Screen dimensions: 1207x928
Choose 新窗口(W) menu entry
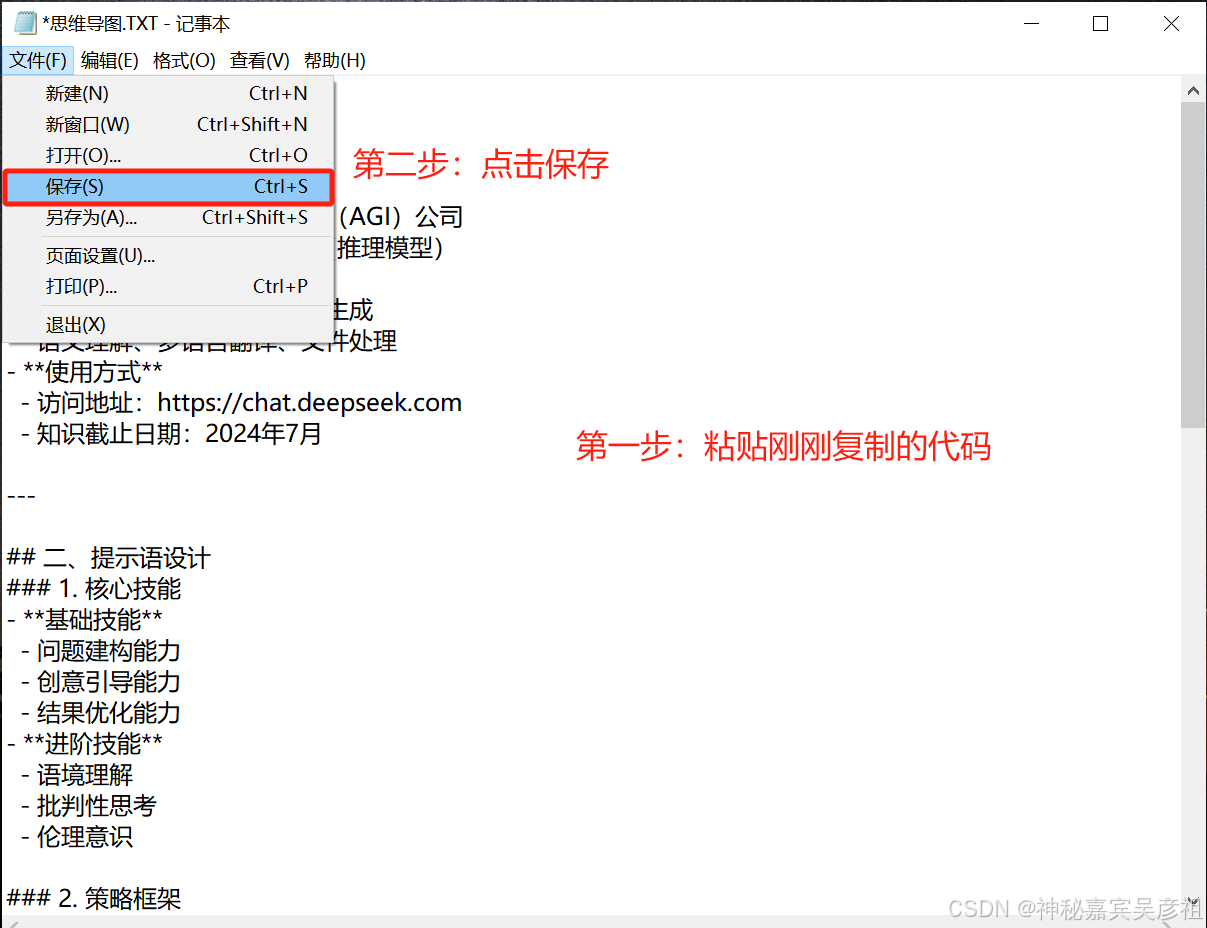pos(168,125)
